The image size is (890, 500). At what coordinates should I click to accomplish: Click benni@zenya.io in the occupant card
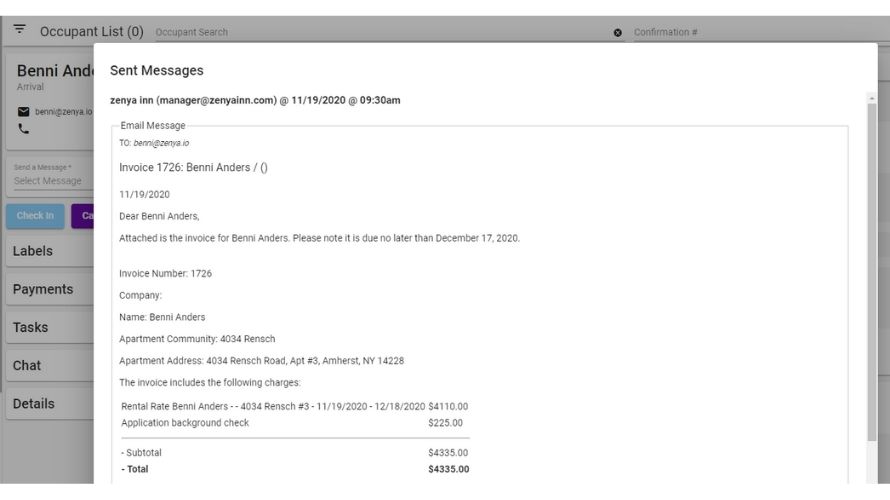tap(63, 111)
